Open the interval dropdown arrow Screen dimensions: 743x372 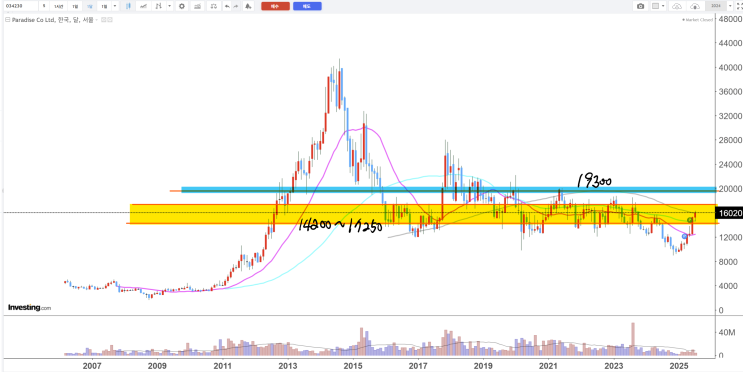115,6
